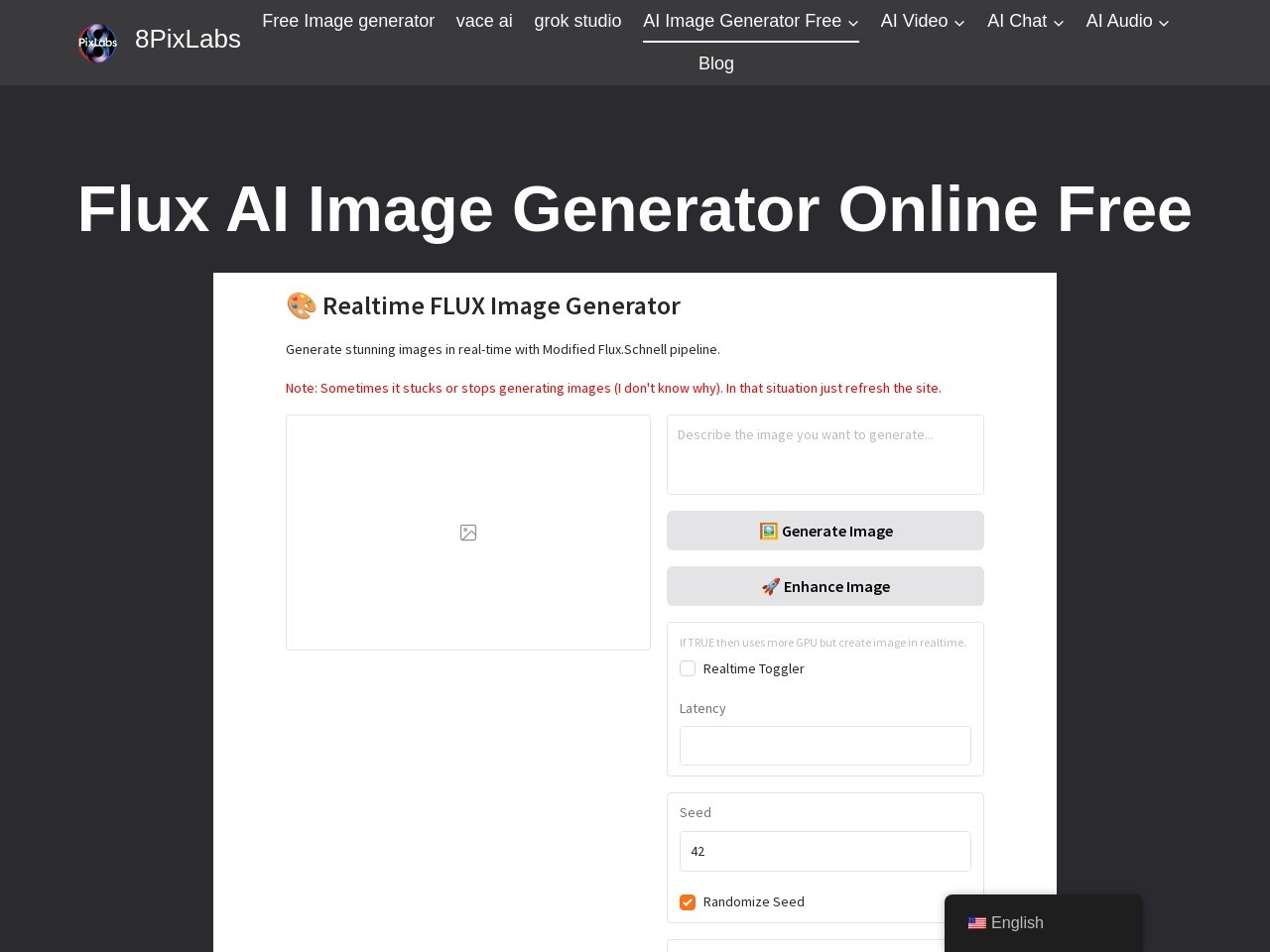Click the Latency output field

[x=825, y=746]
